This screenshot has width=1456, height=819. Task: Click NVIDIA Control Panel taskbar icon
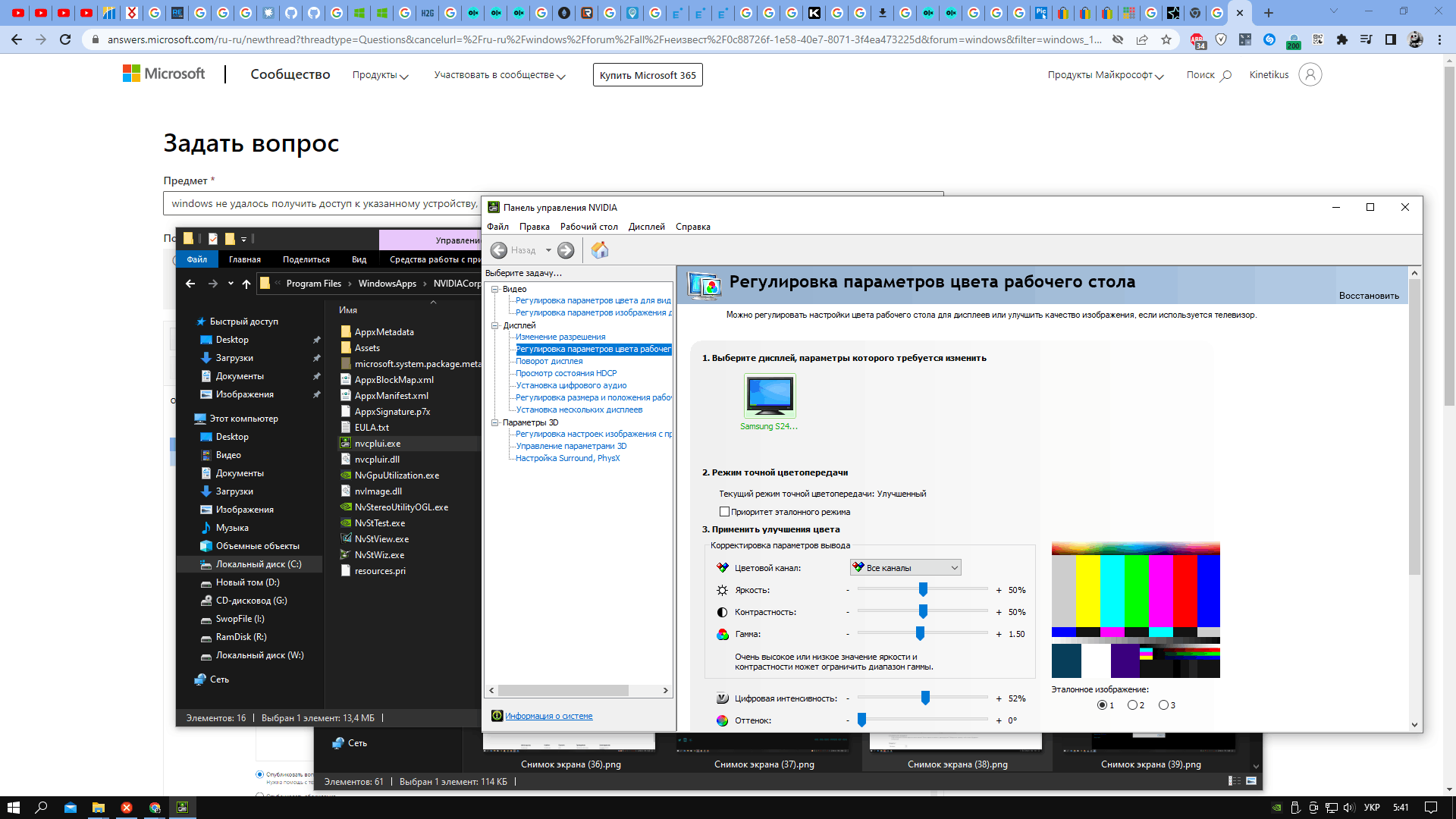click(183, 808)
